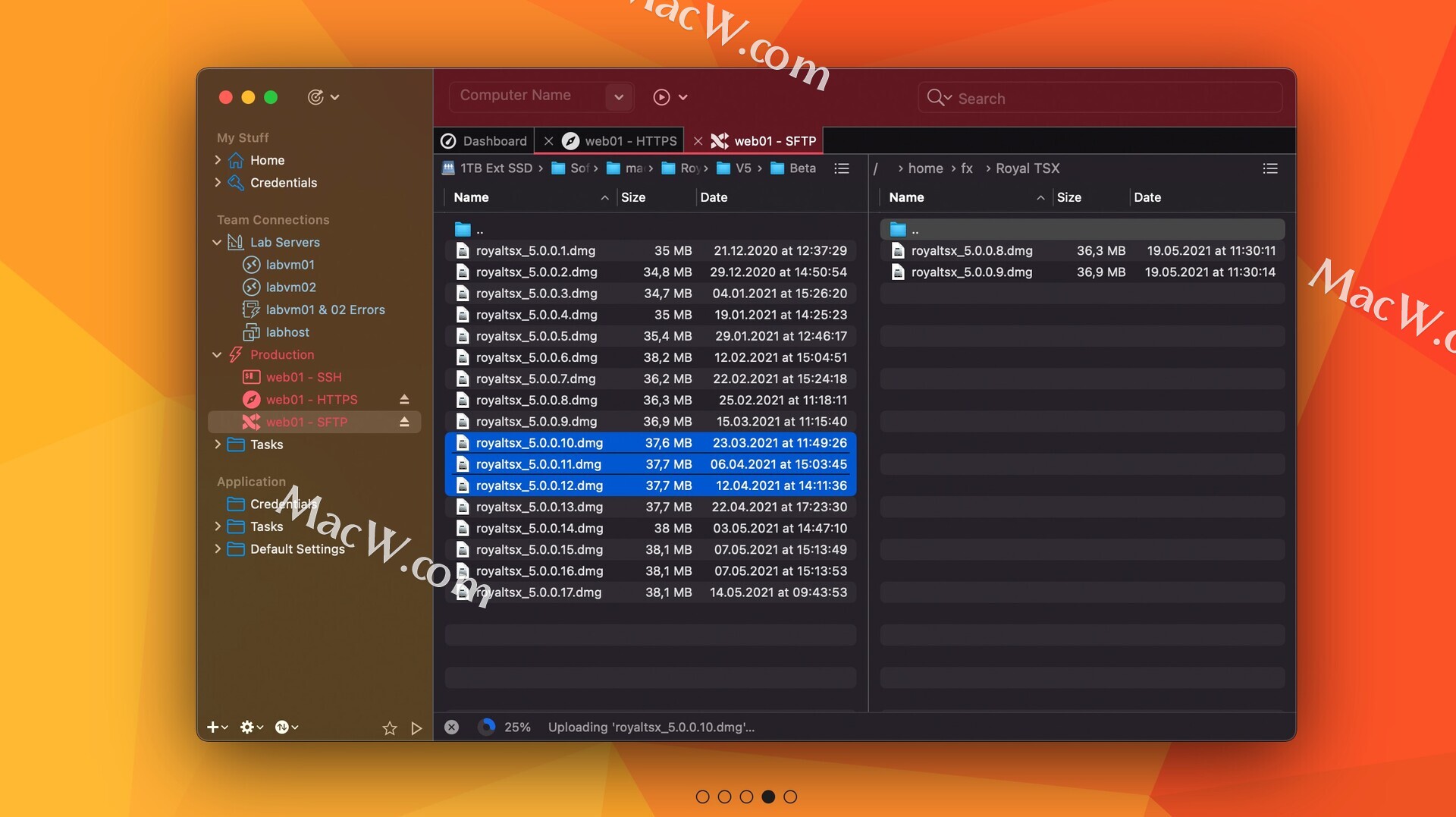
Task: Select the Lab Servers folder label
Action: pyautogui.click(x=285, y=243)
